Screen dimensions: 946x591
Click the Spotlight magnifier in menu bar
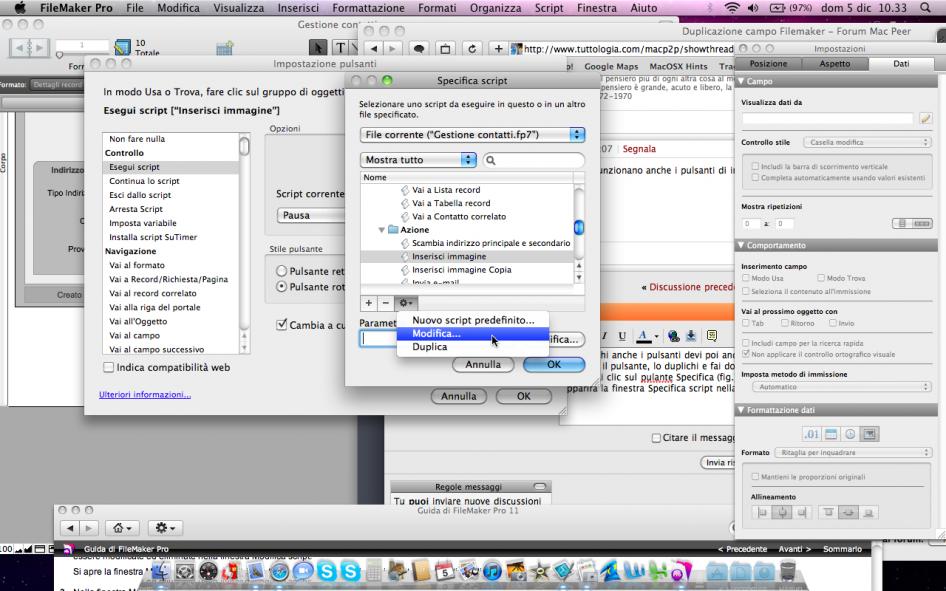(937, 7)
